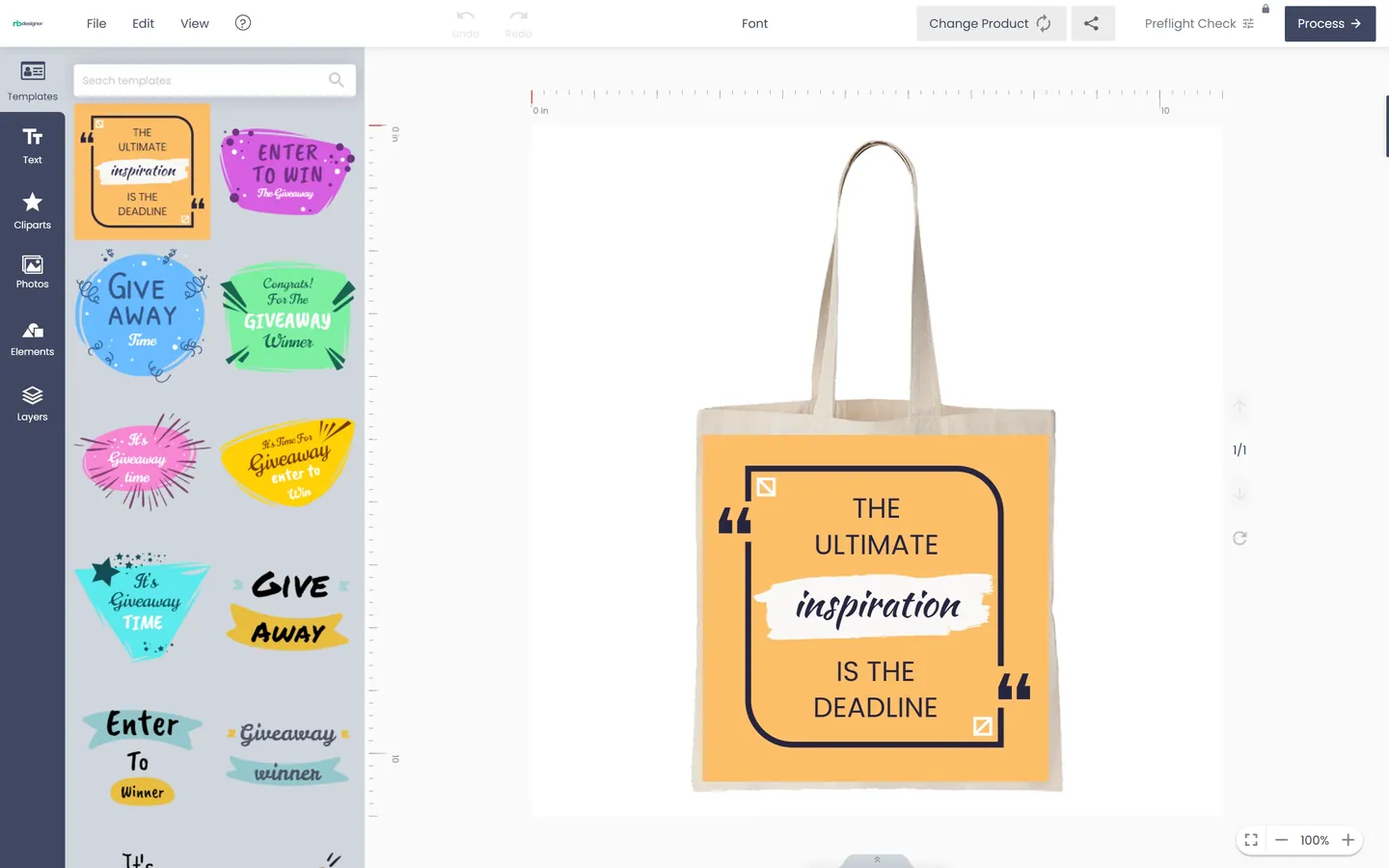Open the Photos panel

33,272
